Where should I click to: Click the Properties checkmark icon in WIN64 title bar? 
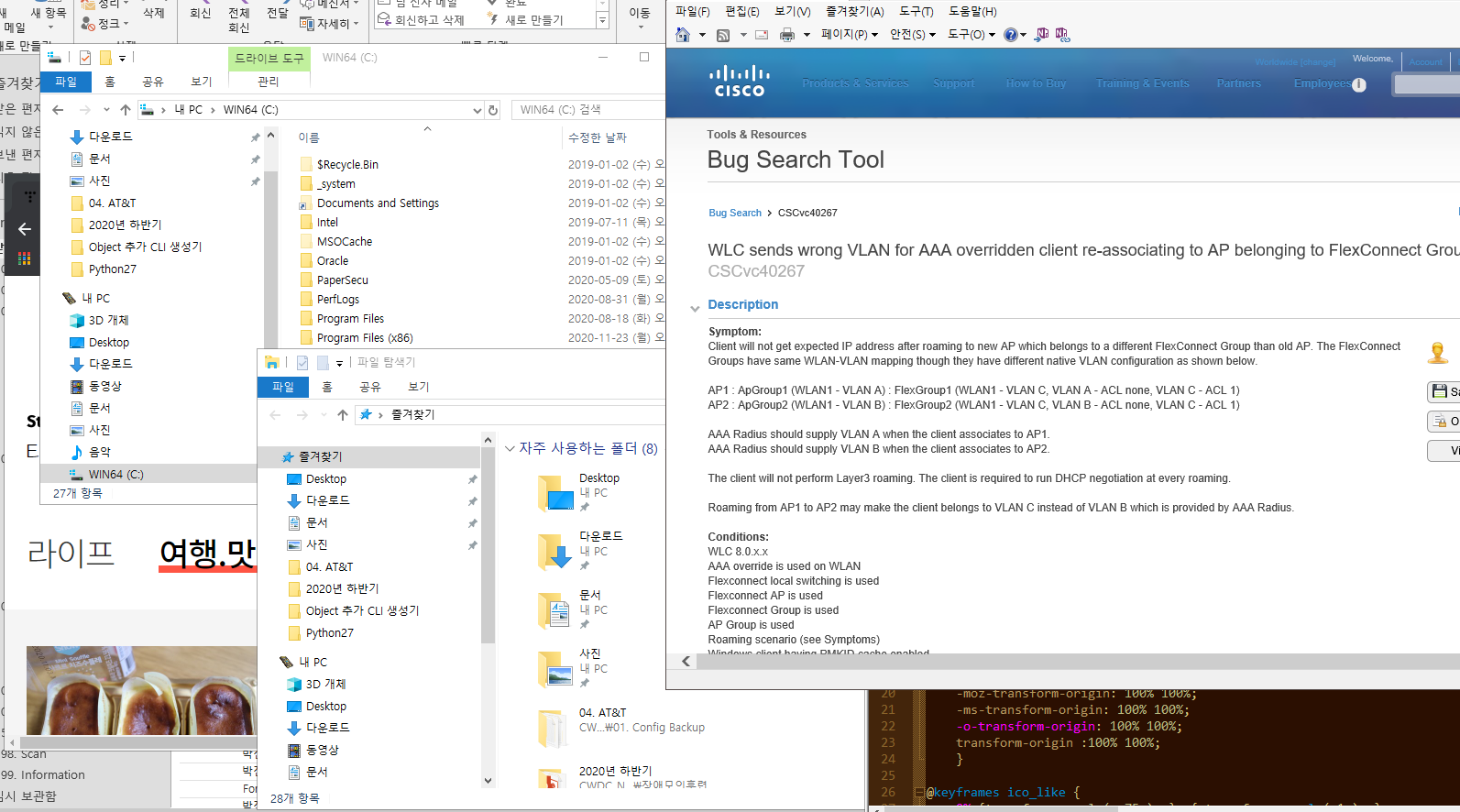[x=85, y=58]
